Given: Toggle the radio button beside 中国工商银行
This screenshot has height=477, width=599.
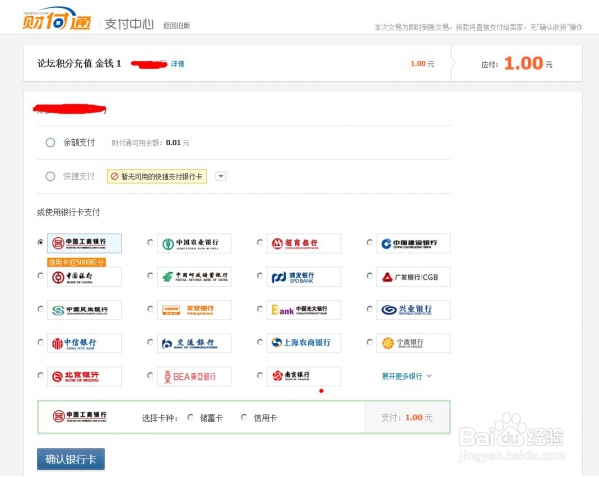Looking at the screenshot, I should [x=40, y=242].
